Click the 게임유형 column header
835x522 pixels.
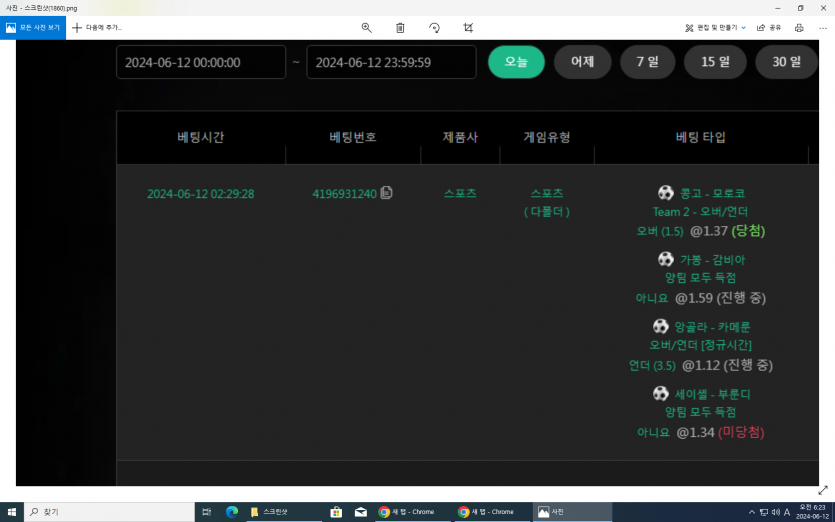click(x=547, y=137)
